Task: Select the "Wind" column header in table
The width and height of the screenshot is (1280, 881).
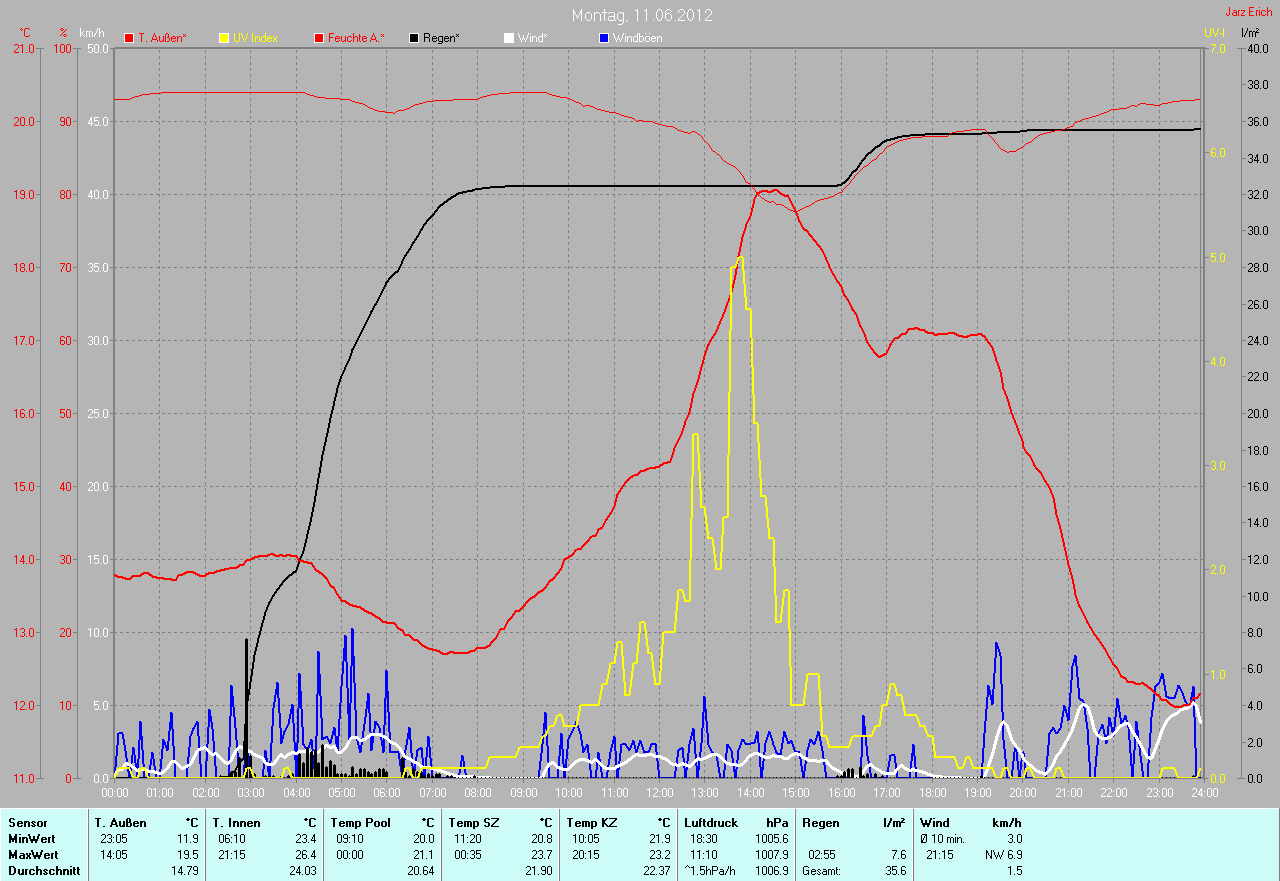Action: pos(935,822)
